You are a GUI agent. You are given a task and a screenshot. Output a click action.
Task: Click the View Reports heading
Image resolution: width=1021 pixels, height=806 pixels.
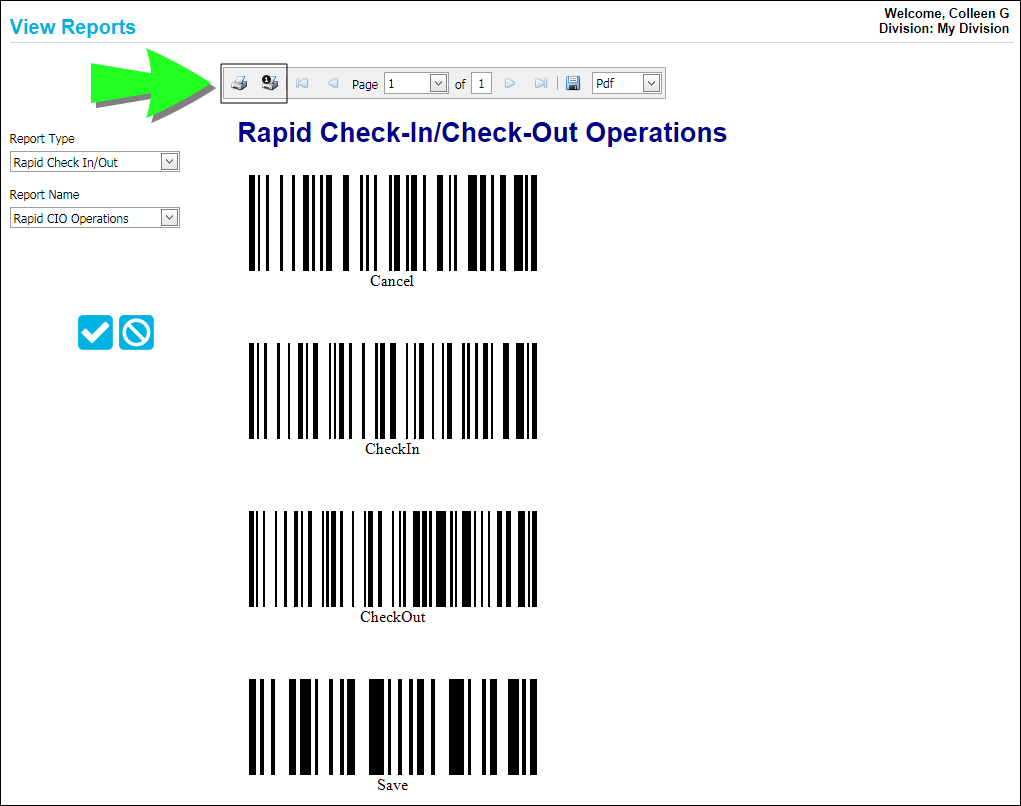tap(72, 27)
